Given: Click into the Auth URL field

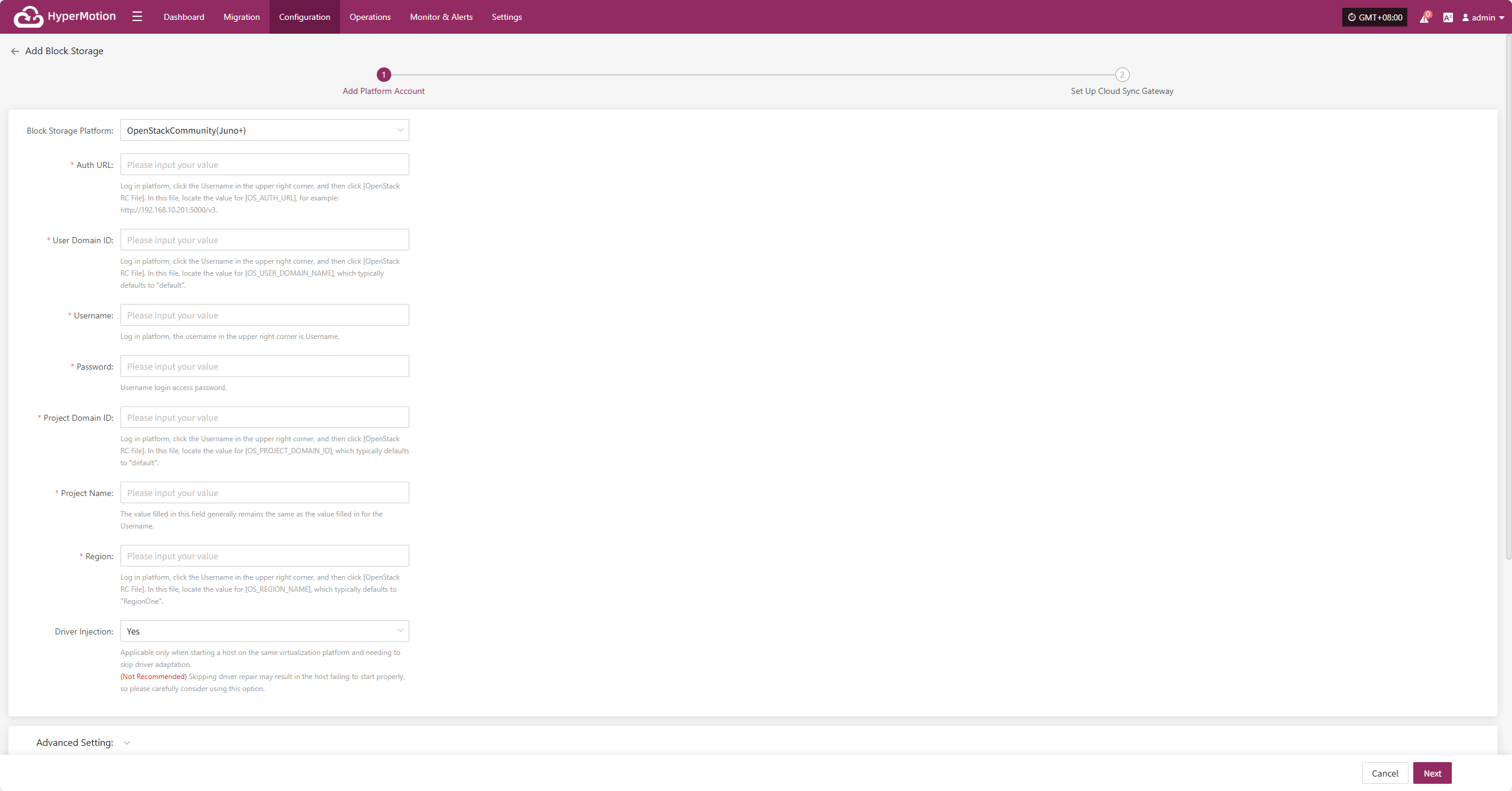Looking at the screenshot, I should (265, 164).
